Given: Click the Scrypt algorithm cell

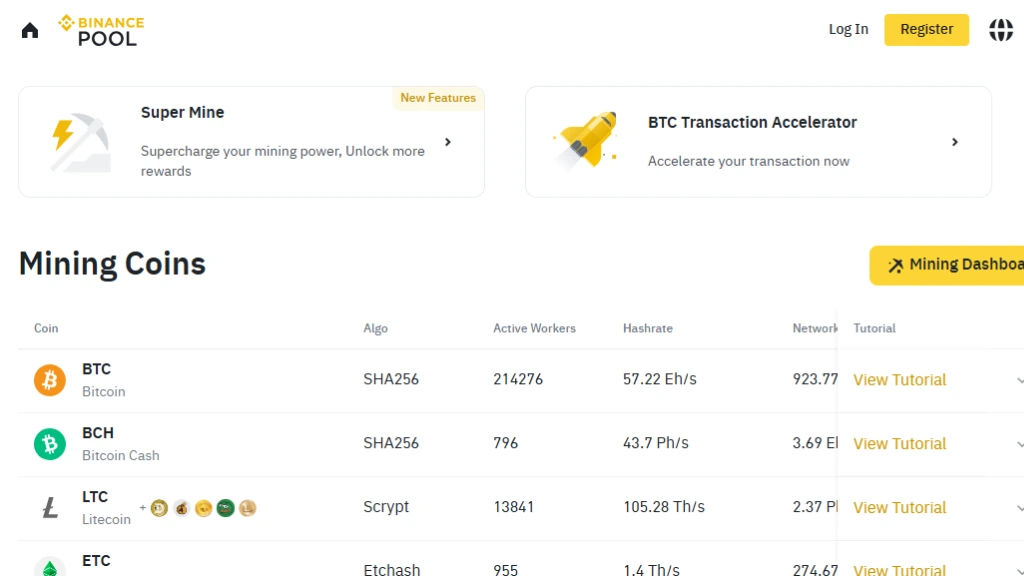Looking at the screenshot, I should pyautogui.click(x=386, y=507).
